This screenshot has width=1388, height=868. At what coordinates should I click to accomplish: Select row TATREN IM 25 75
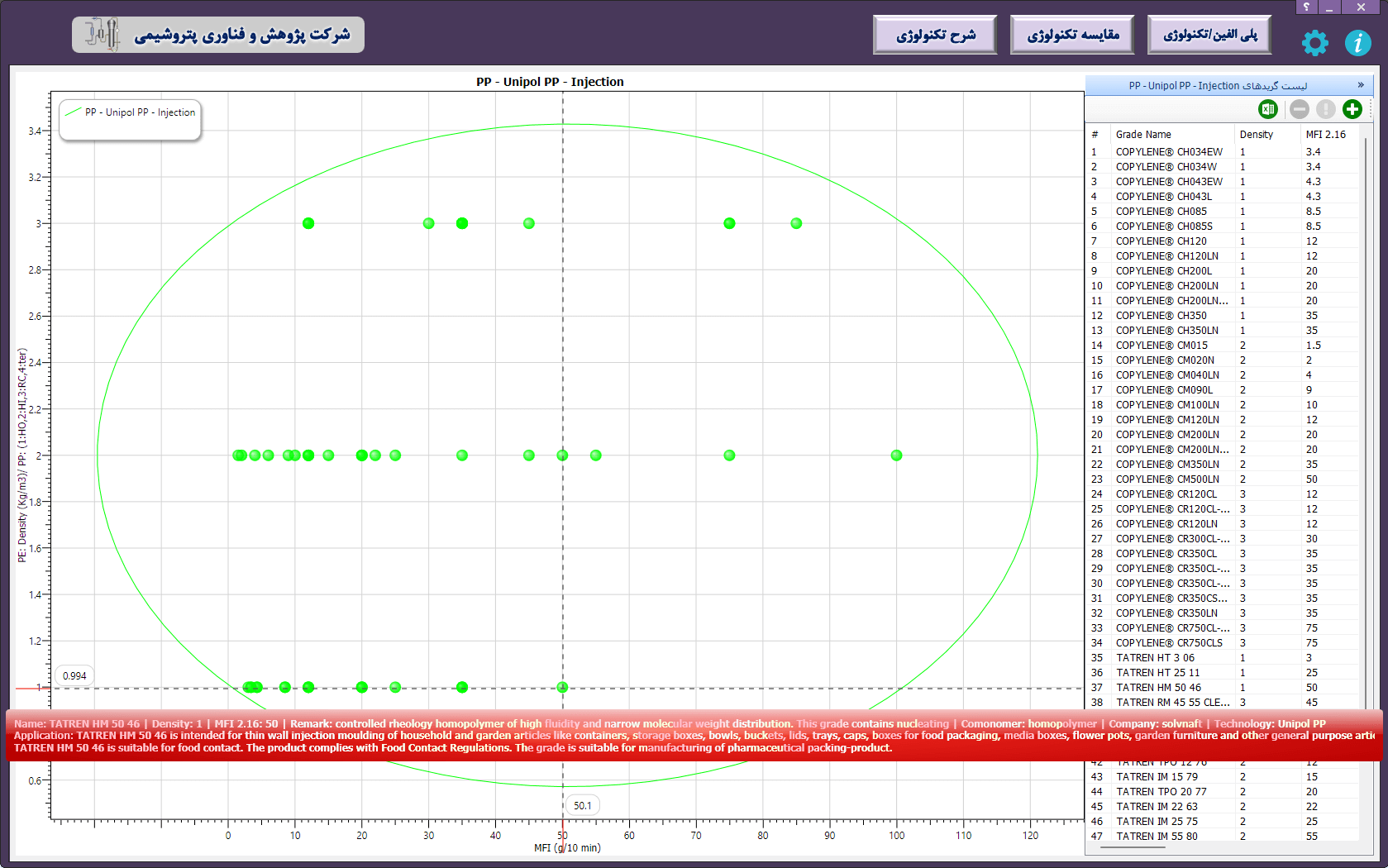click(1222, 822)
